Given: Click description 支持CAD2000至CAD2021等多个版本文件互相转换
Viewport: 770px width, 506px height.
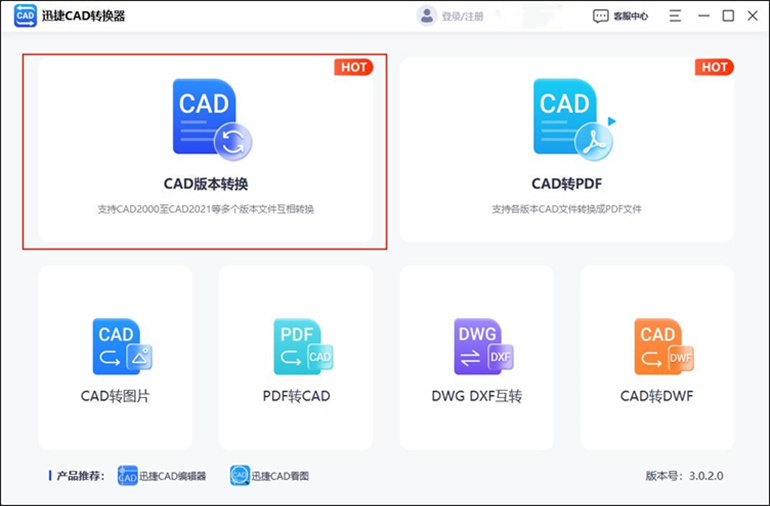Looking at the screenshot, I should [206, 209].
